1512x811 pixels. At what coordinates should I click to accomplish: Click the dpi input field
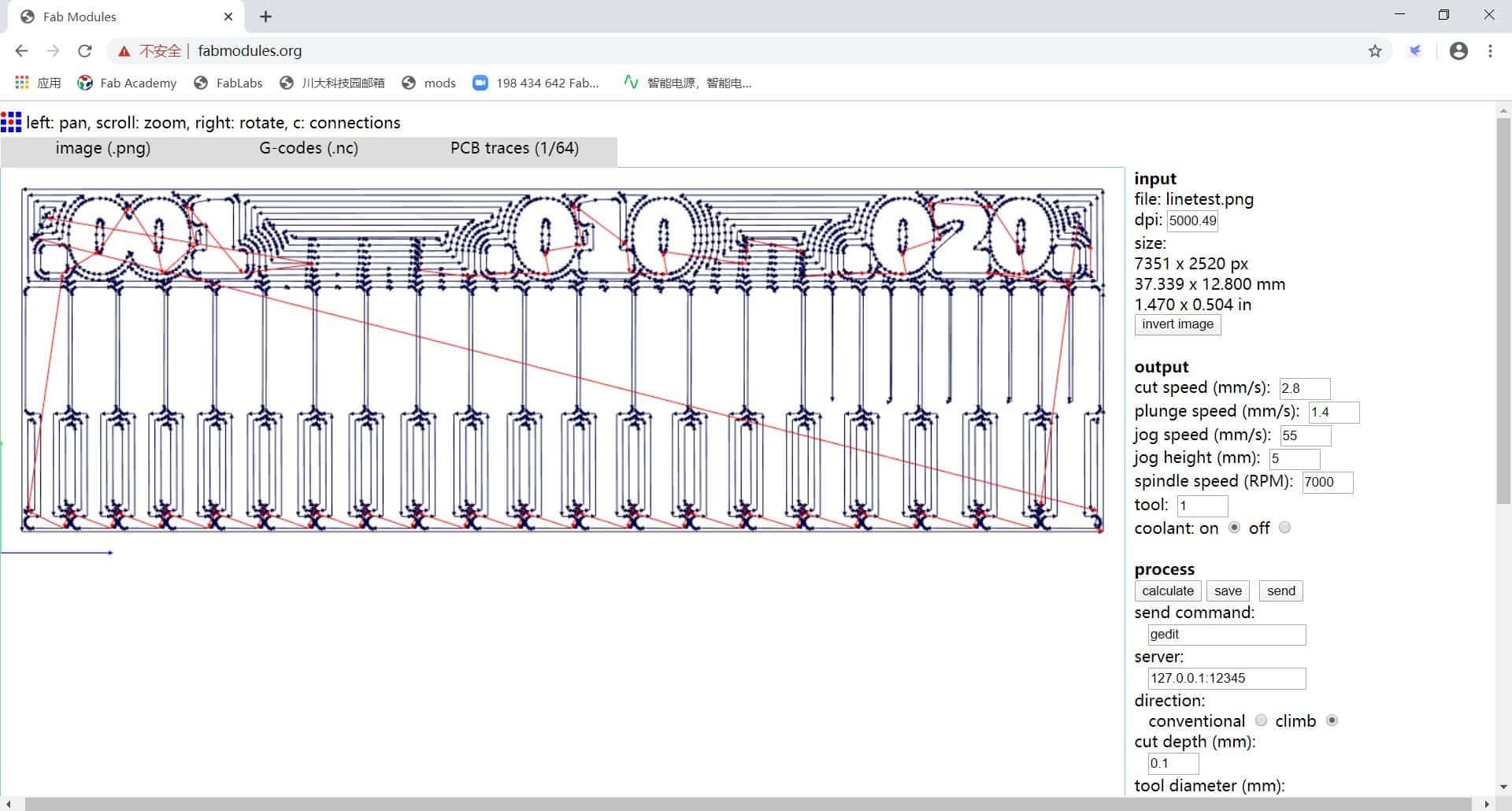click(1192, 221)
